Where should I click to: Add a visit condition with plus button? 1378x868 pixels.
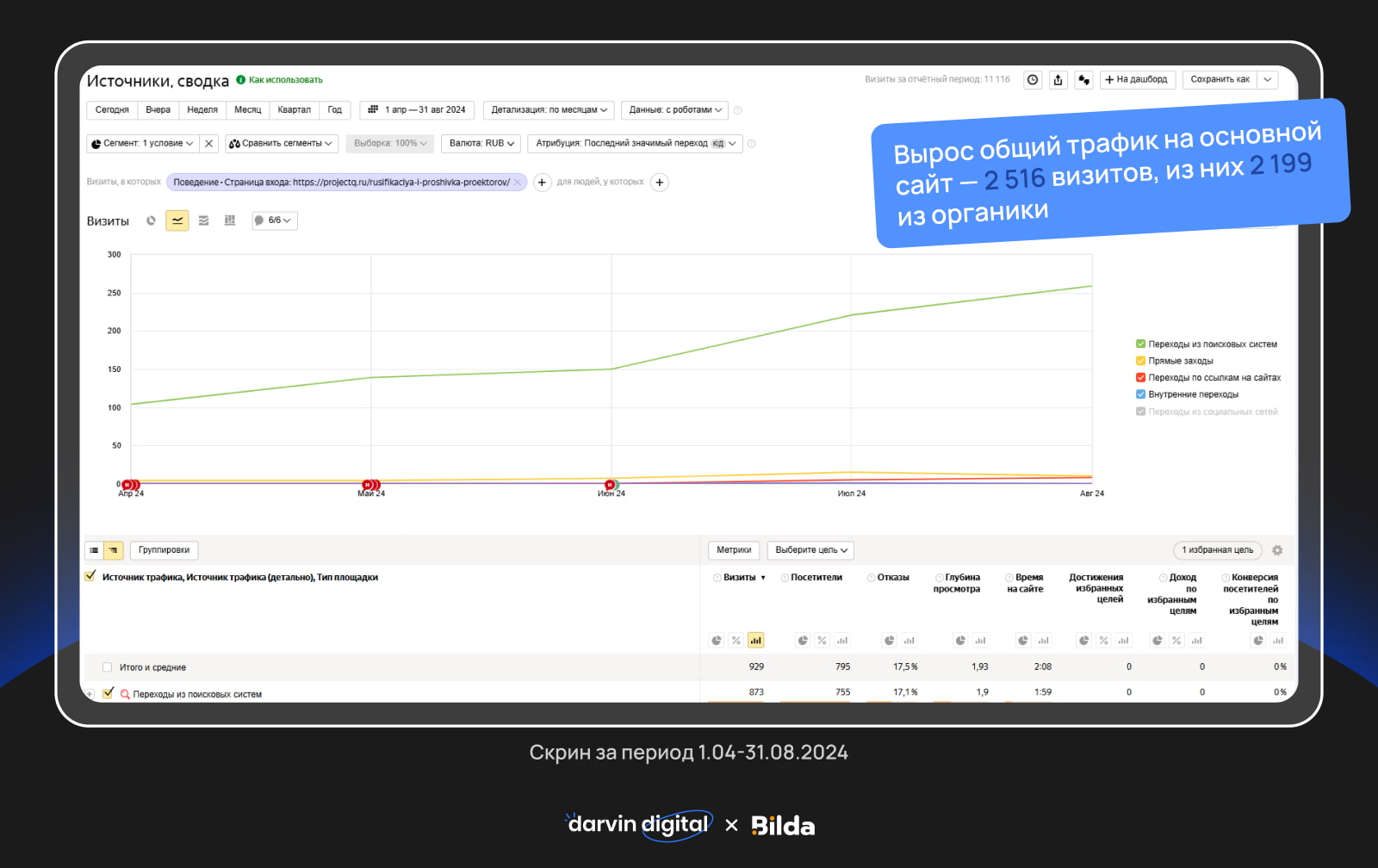[x=542, y=183]
